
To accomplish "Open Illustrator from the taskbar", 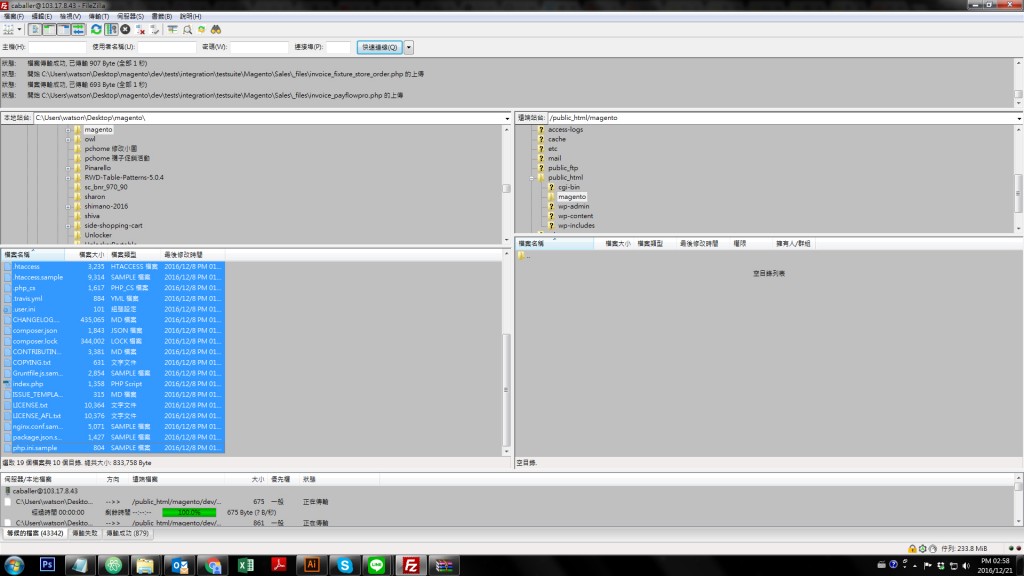I will [x=312, y=565].
